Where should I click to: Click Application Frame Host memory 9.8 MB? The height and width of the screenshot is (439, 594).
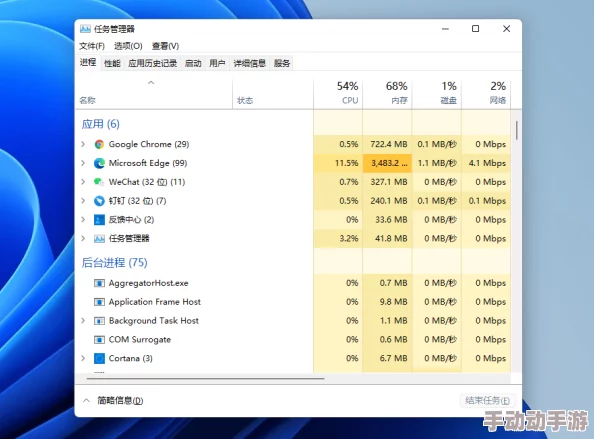point(393,302)
